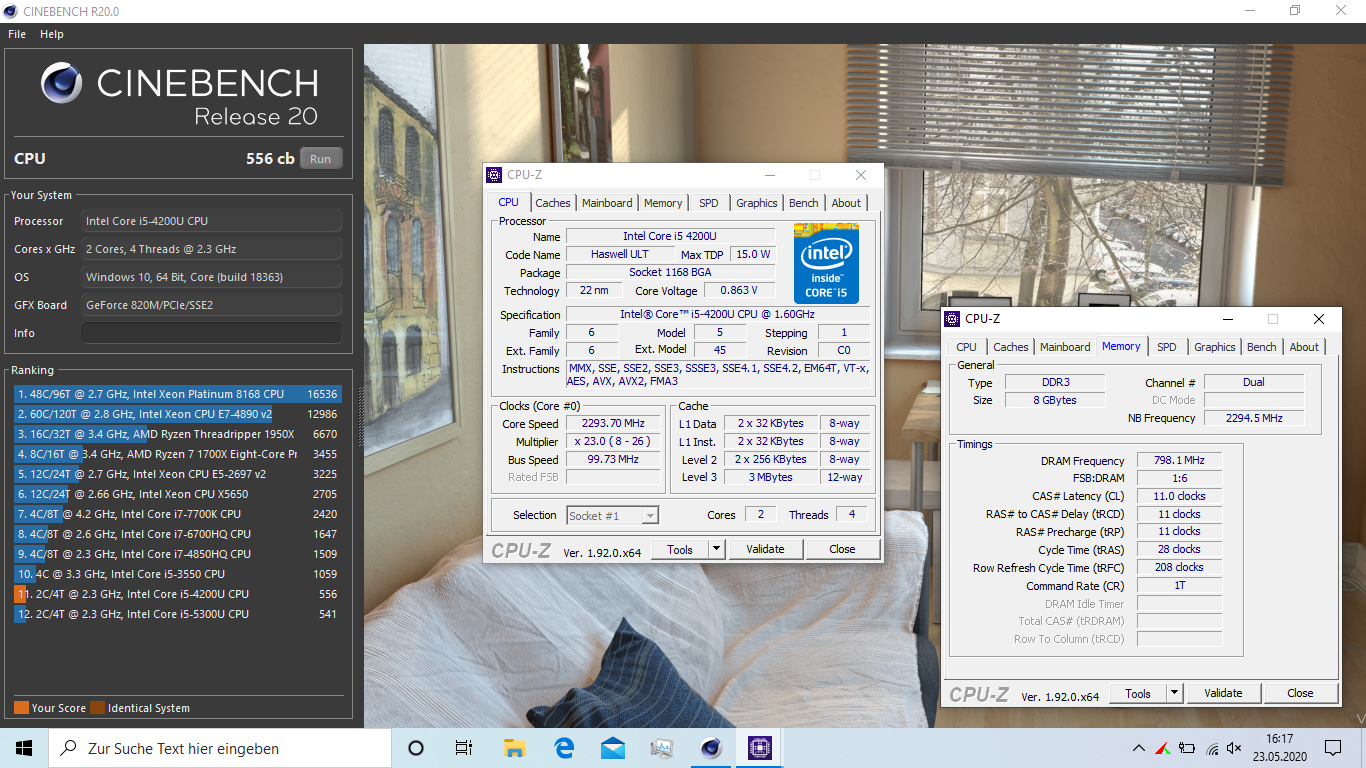The width and height of the screenshot is (1366, 768).
Task: Click Close button in CPU-Z CPU window
Action: (842, 549)
